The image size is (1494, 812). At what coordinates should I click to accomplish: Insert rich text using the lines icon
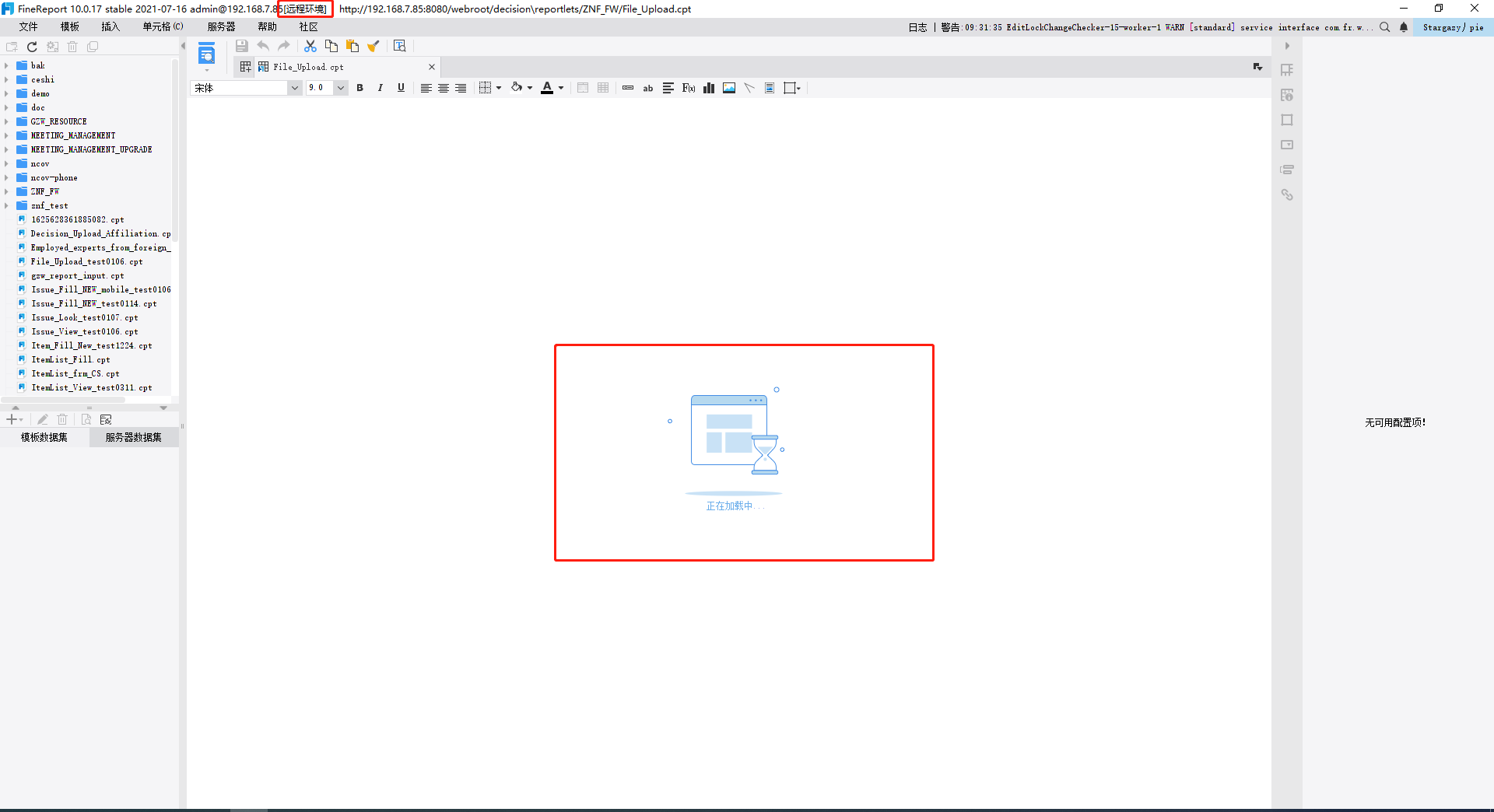coord(668,88)
